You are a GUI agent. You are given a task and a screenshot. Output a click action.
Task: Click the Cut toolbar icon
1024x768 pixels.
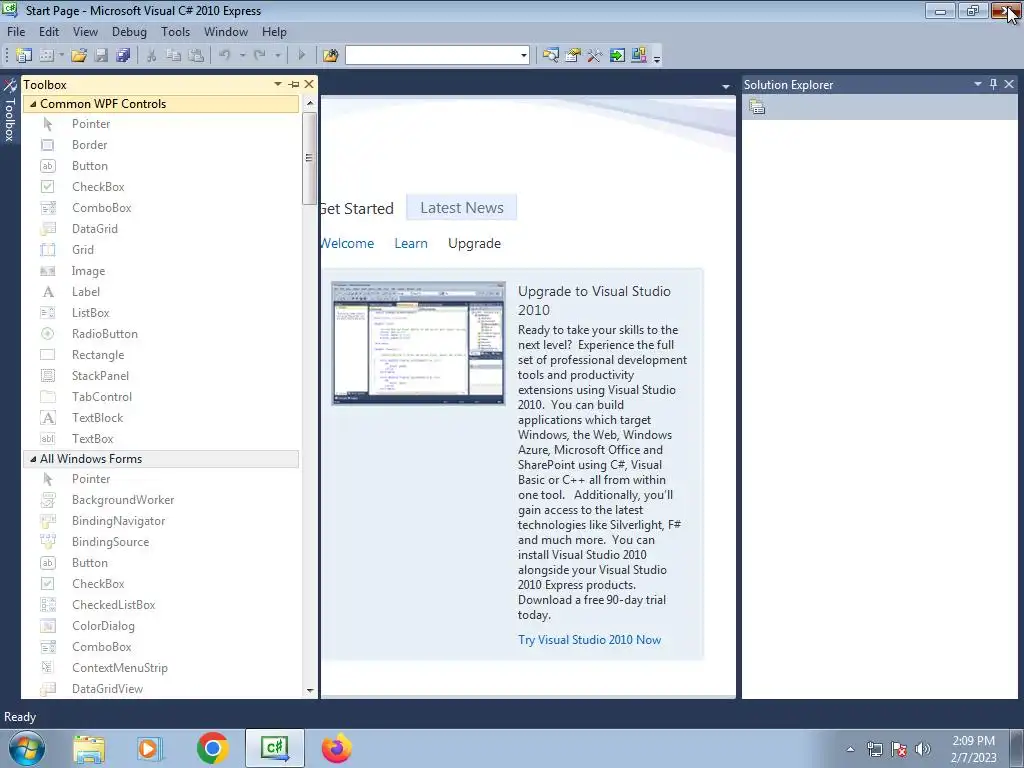152,56
